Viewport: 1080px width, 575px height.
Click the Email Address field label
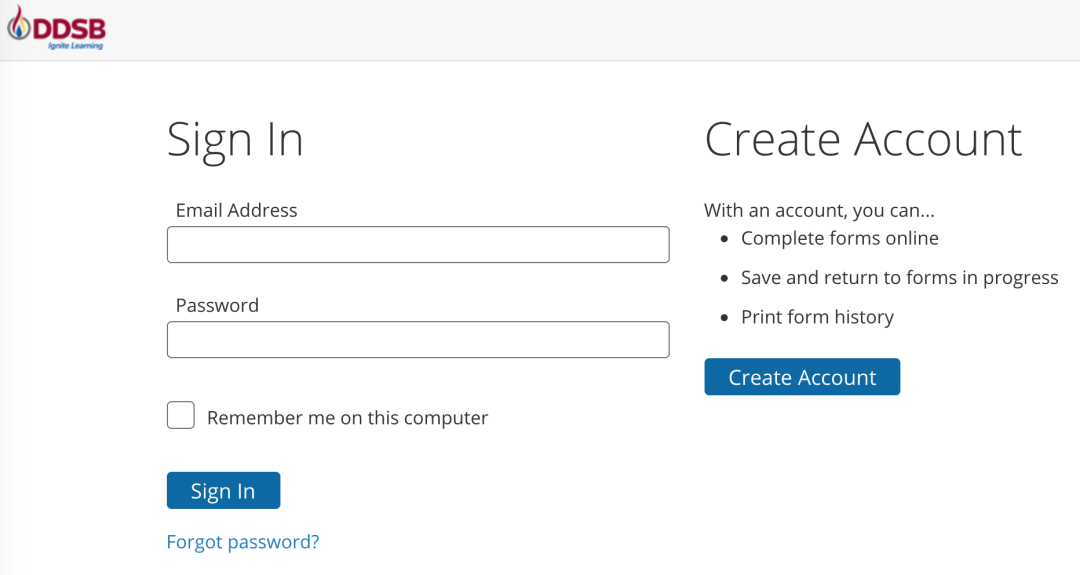coord(236,211)
